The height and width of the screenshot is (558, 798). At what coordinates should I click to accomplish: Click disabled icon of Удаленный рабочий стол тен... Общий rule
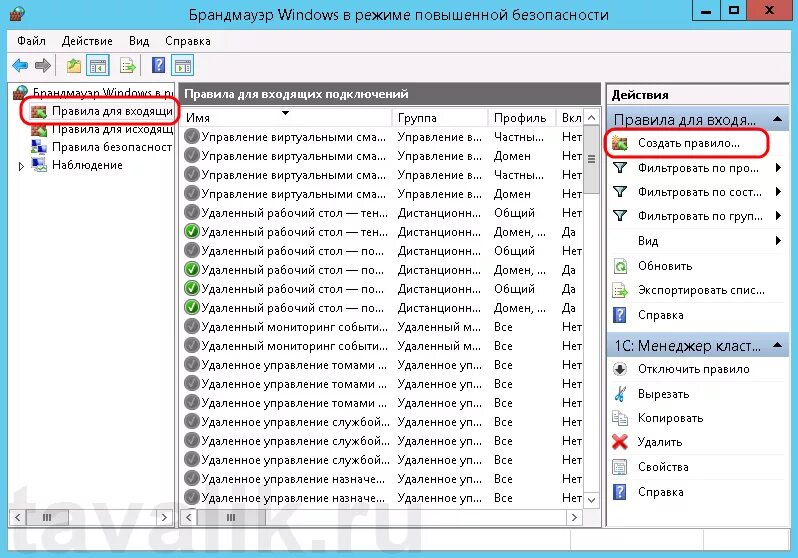[x=191, y=213]
